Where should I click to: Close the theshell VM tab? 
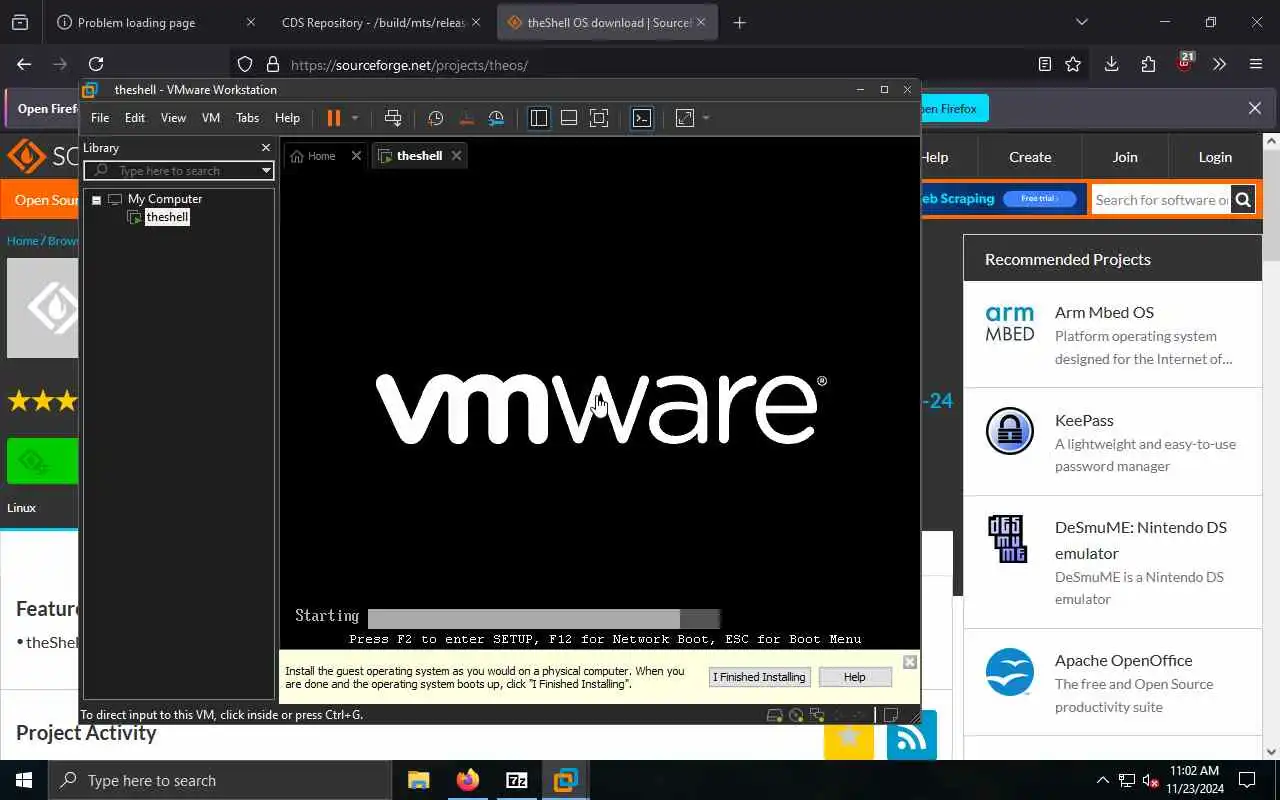(456, 156)
